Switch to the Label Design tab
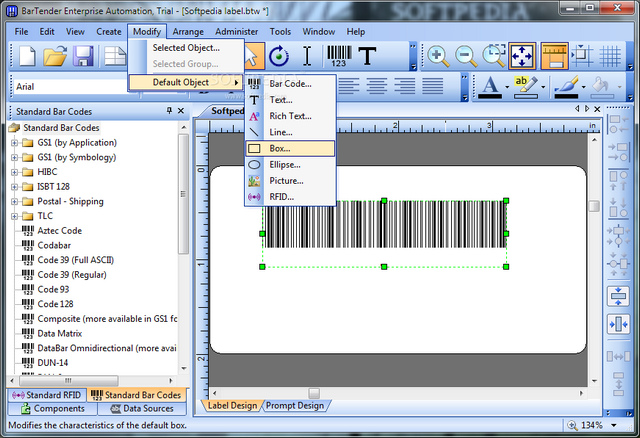The width and height of the screenshot is (640, 438). [231, 405]
